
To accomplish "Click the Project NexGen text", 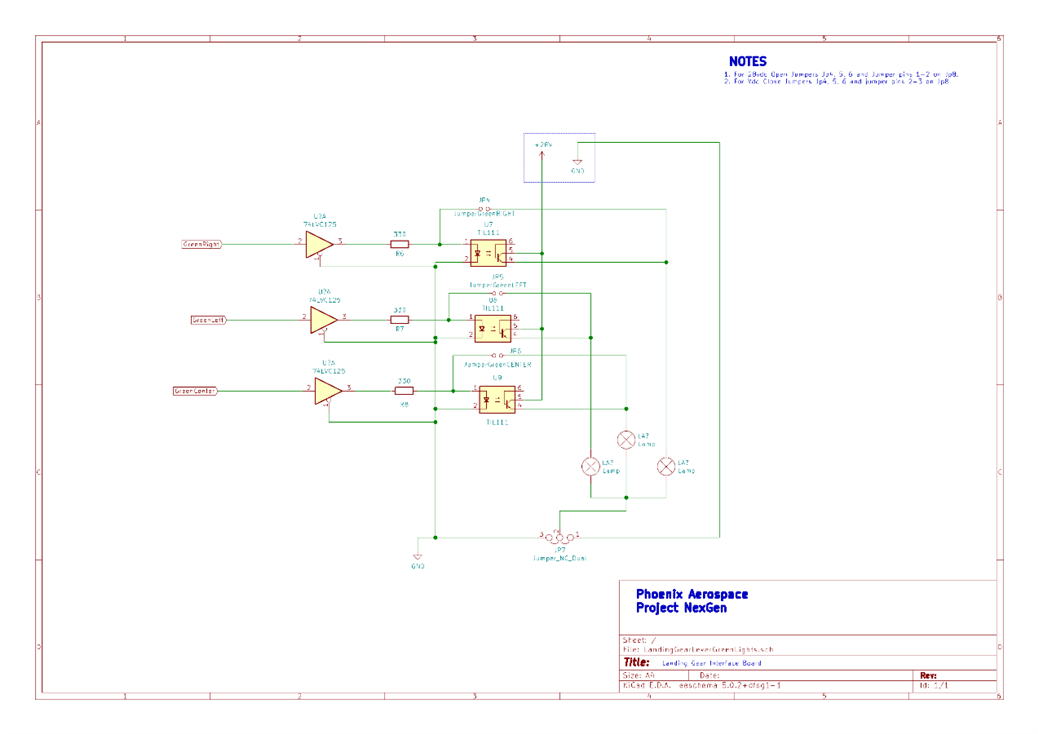I will click(681, 608).
